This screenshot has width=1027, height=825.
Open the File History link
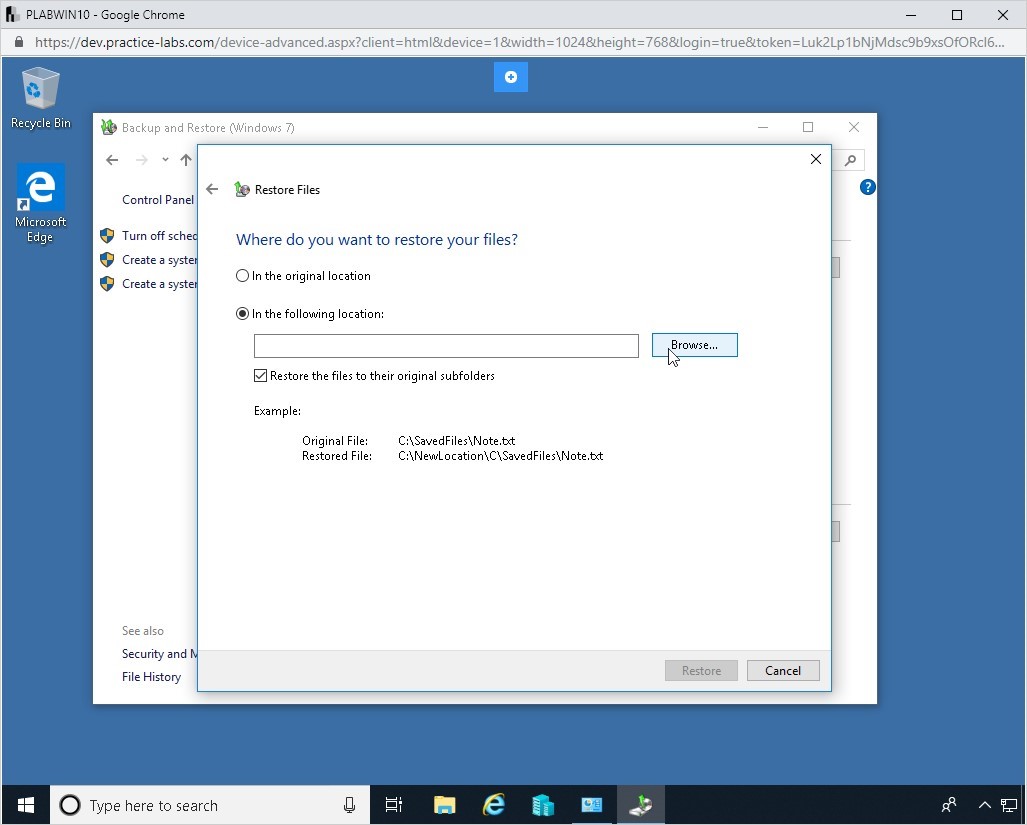click(x=151, y=676)
